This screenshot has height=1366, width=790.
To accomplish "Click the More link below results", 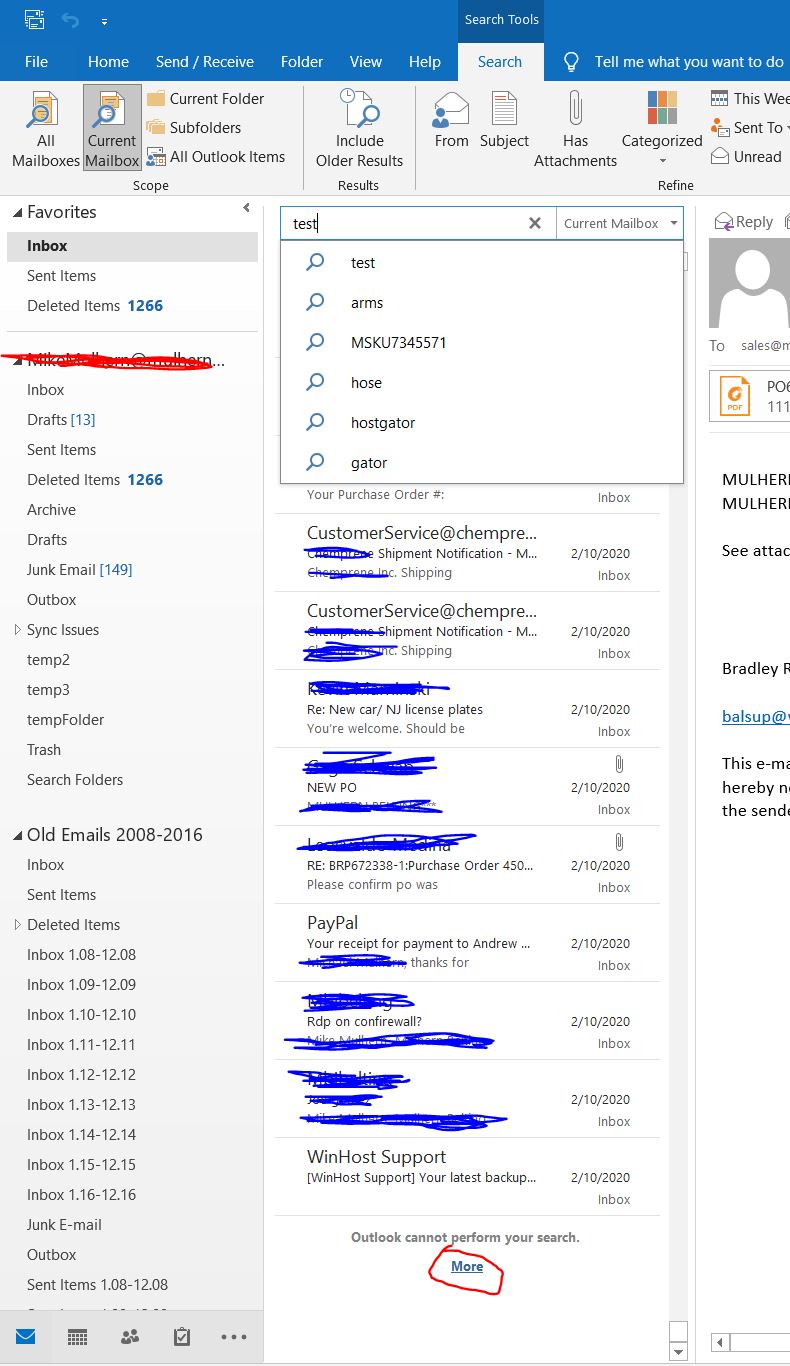I will (x=467, y=1266).
